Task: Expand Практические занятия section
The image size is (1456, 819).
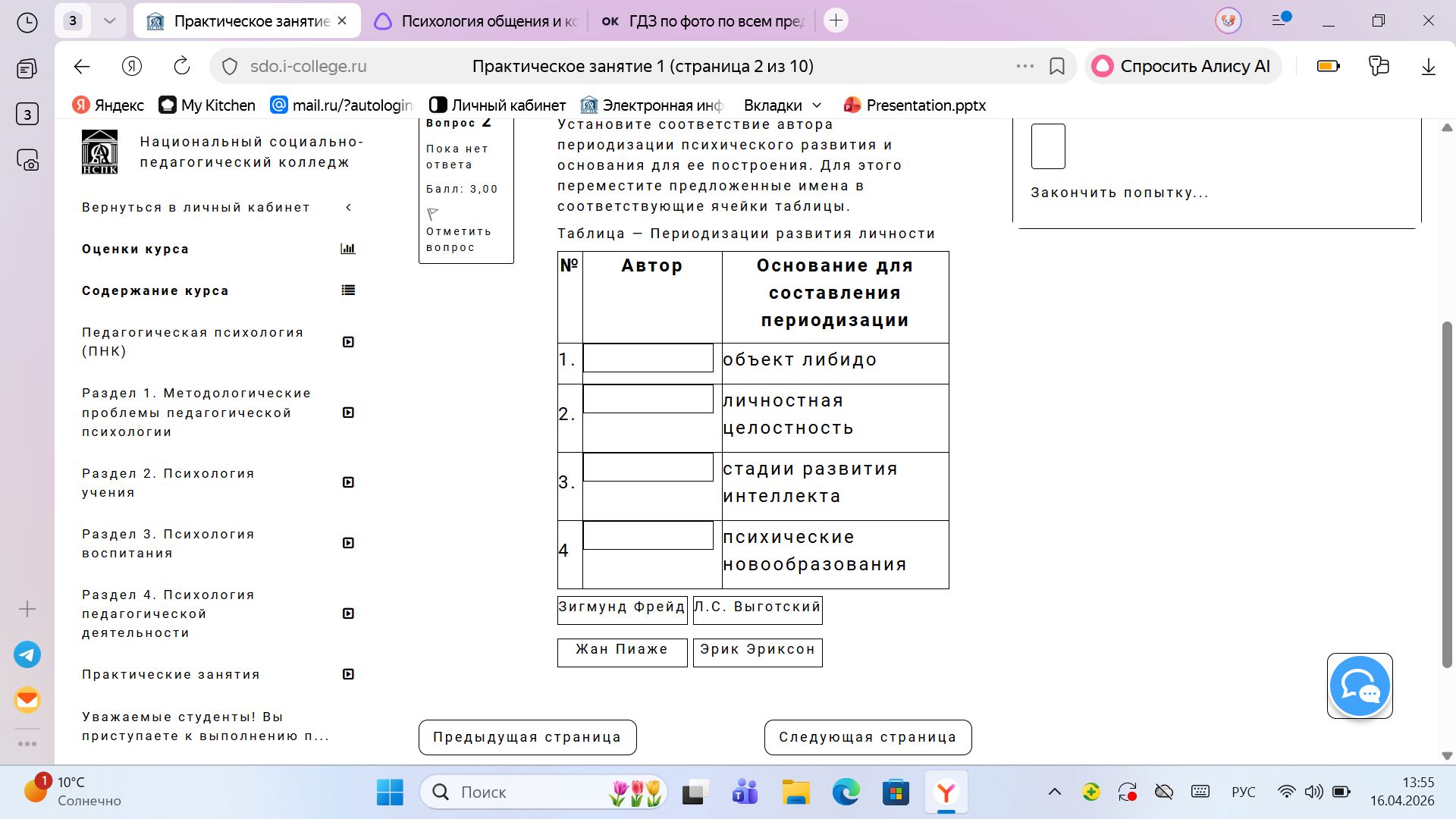Action: pyautogui.click(x=348, y=674)
